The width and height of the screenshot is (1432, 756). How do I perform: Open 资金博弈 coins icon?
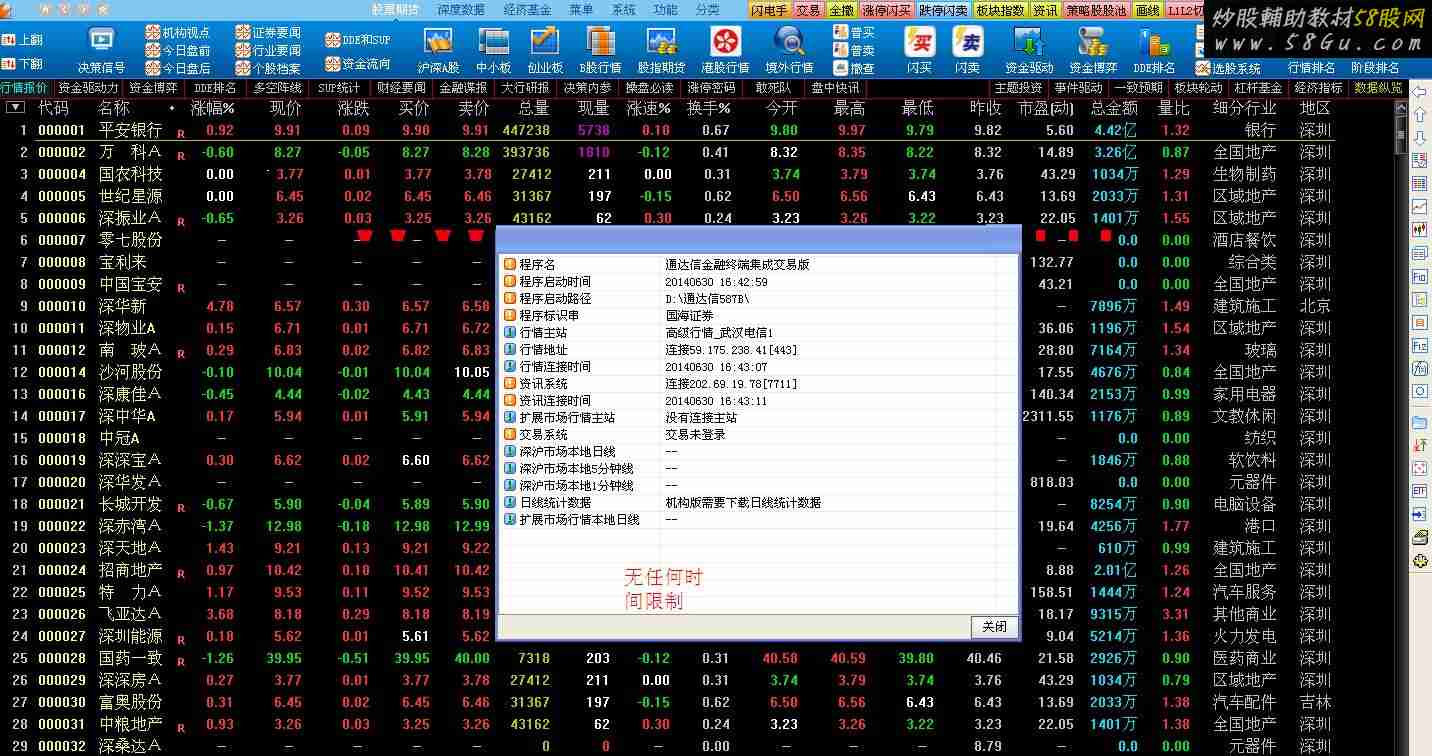pos(1092,41)
